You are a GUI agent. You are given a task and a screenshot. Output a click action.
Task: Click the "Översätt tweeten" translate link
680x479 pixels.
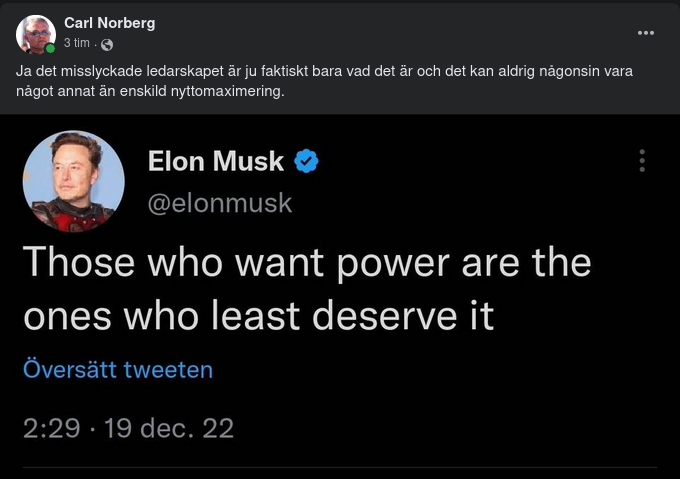118,370
